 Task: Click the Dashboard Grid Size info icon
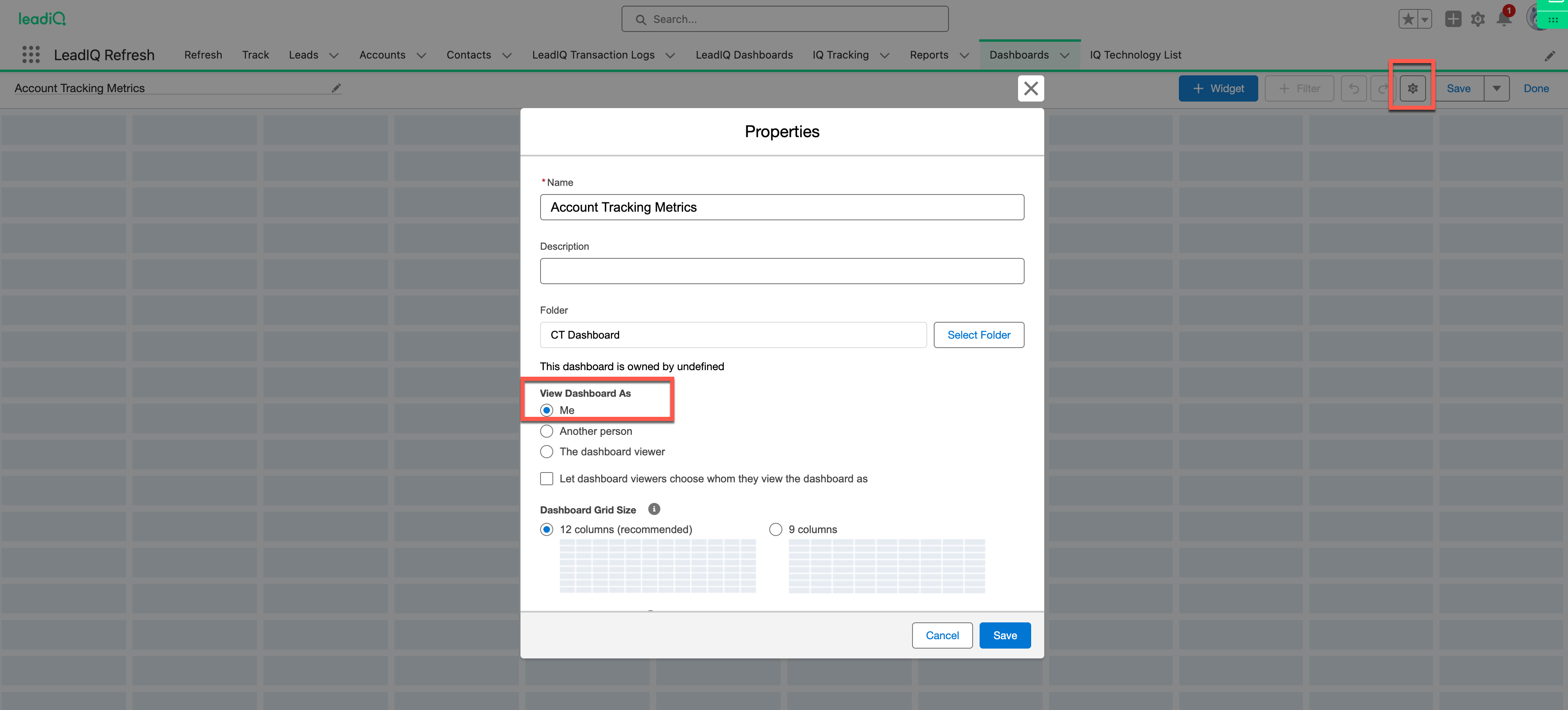[x=654, y=509]
